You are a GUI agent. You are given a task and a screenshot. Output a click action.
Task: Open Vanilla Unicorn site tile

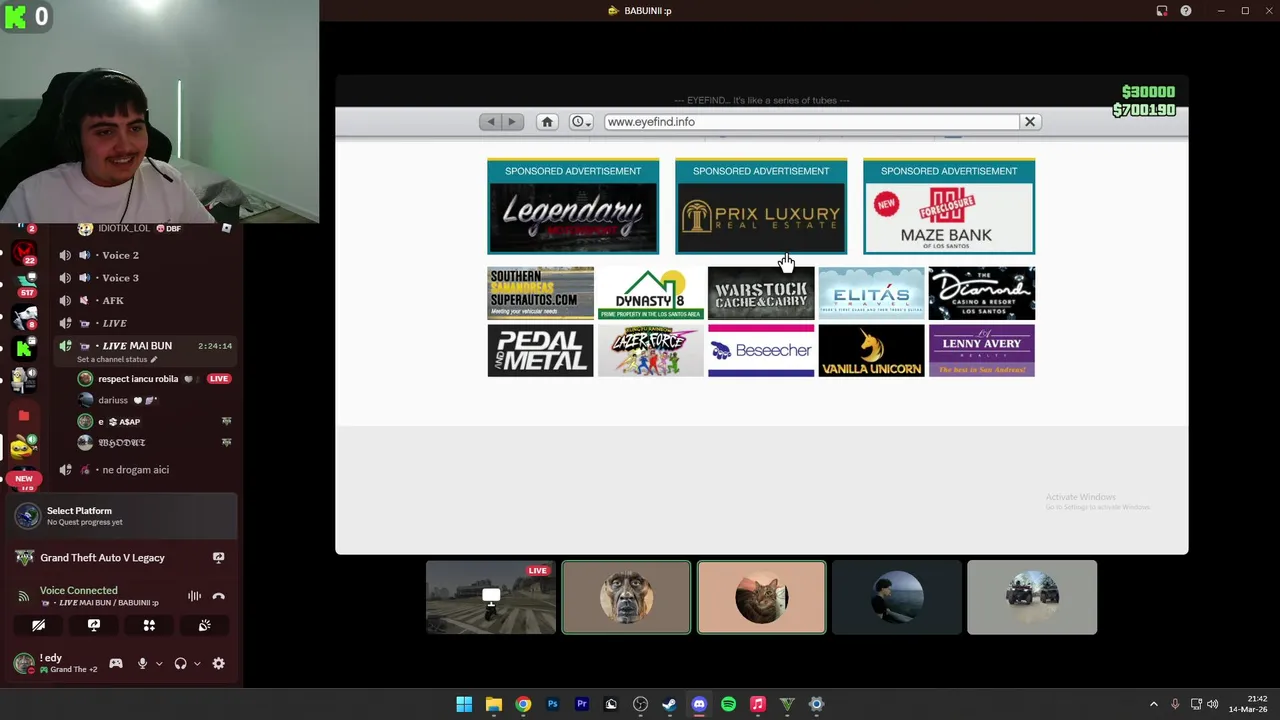click(x=872, y=350)
